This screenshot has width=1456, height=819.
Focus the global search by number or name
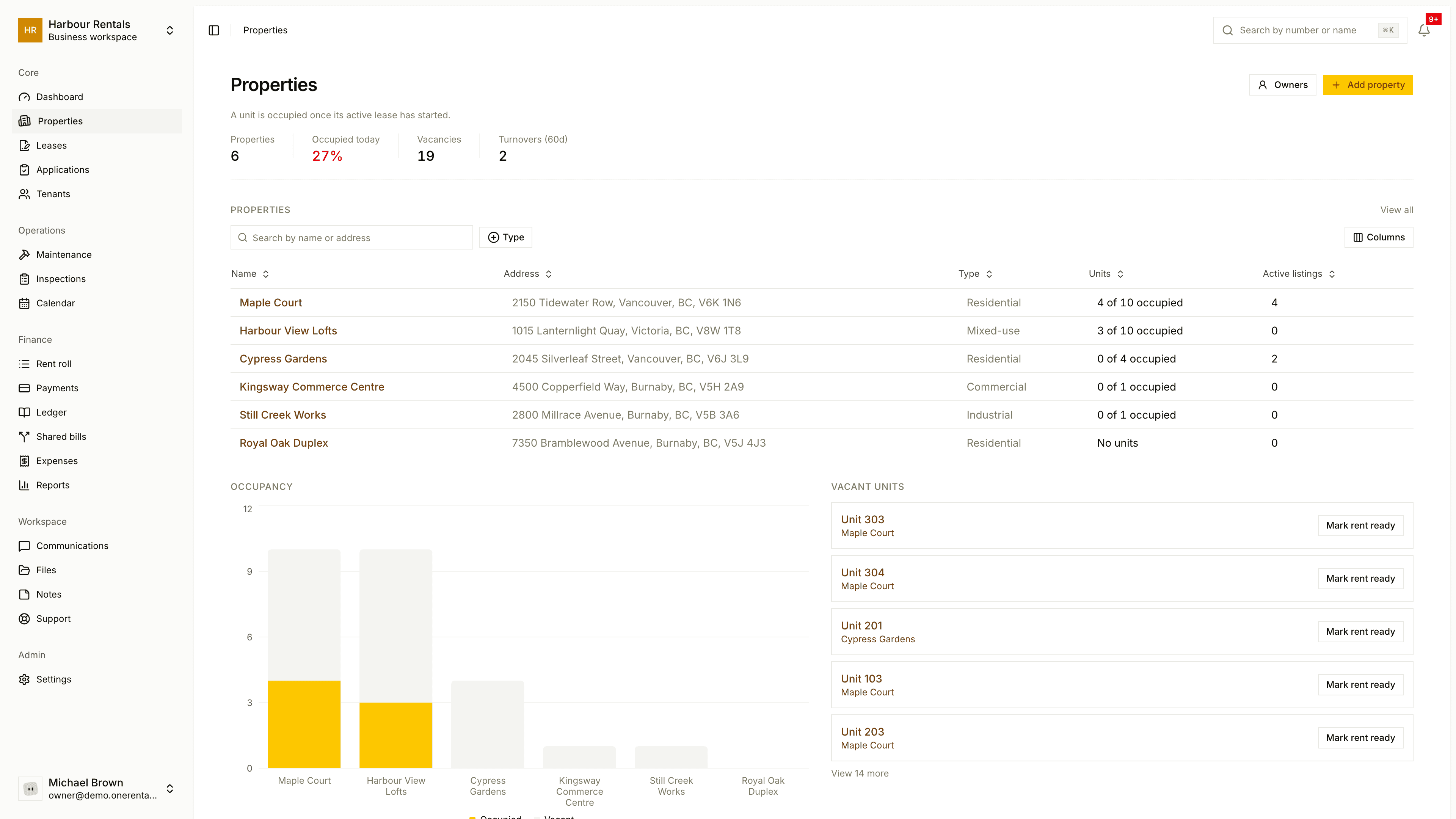[1310, 30]
